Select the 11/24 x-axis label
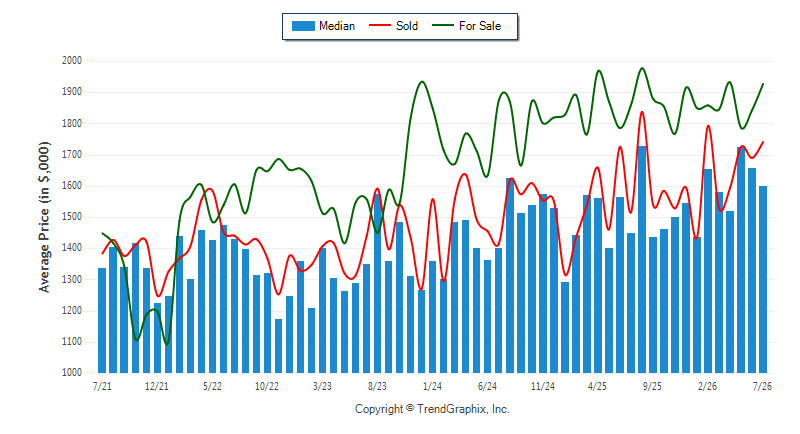Viewport: 800px width, 434px height. coord(542,386)
